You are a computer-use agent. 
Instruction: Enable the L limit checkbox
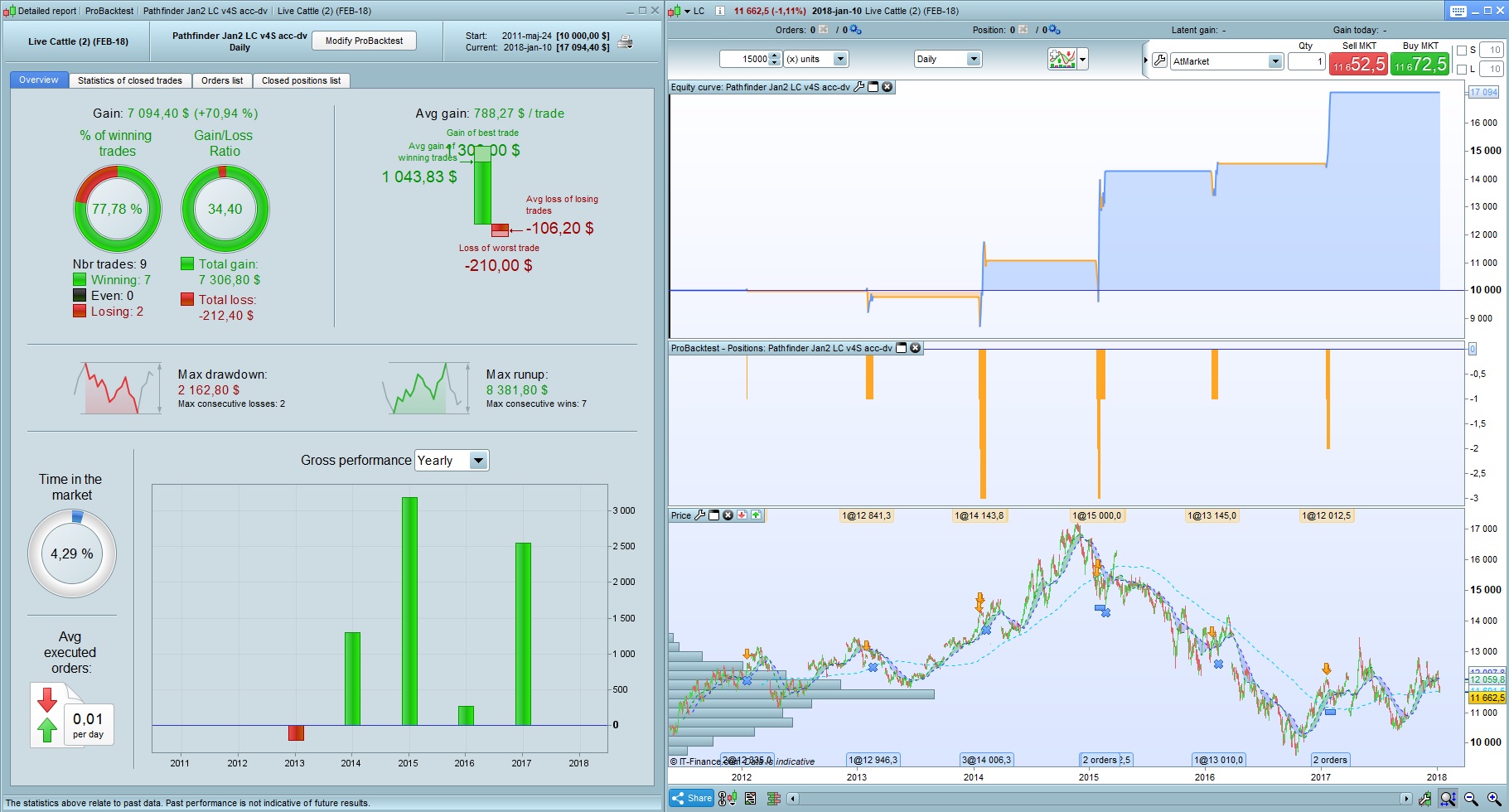(1462, 70)
